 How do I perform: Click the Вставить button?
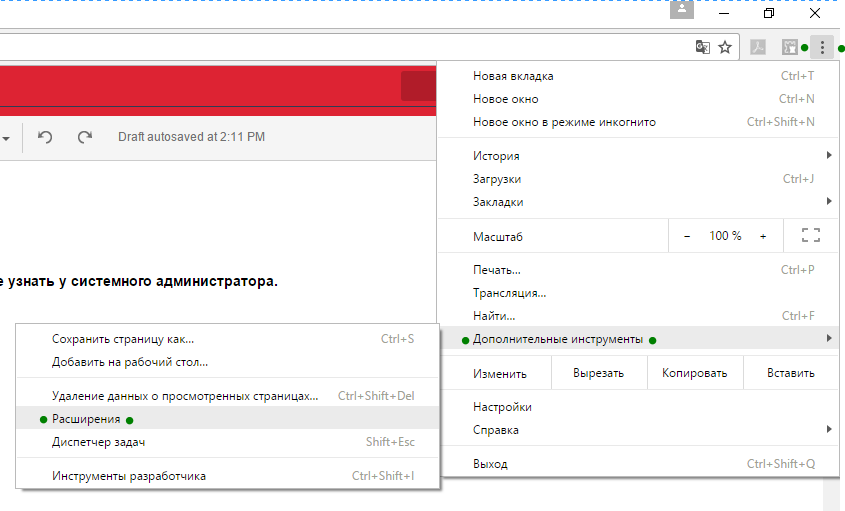pos(791,373)
